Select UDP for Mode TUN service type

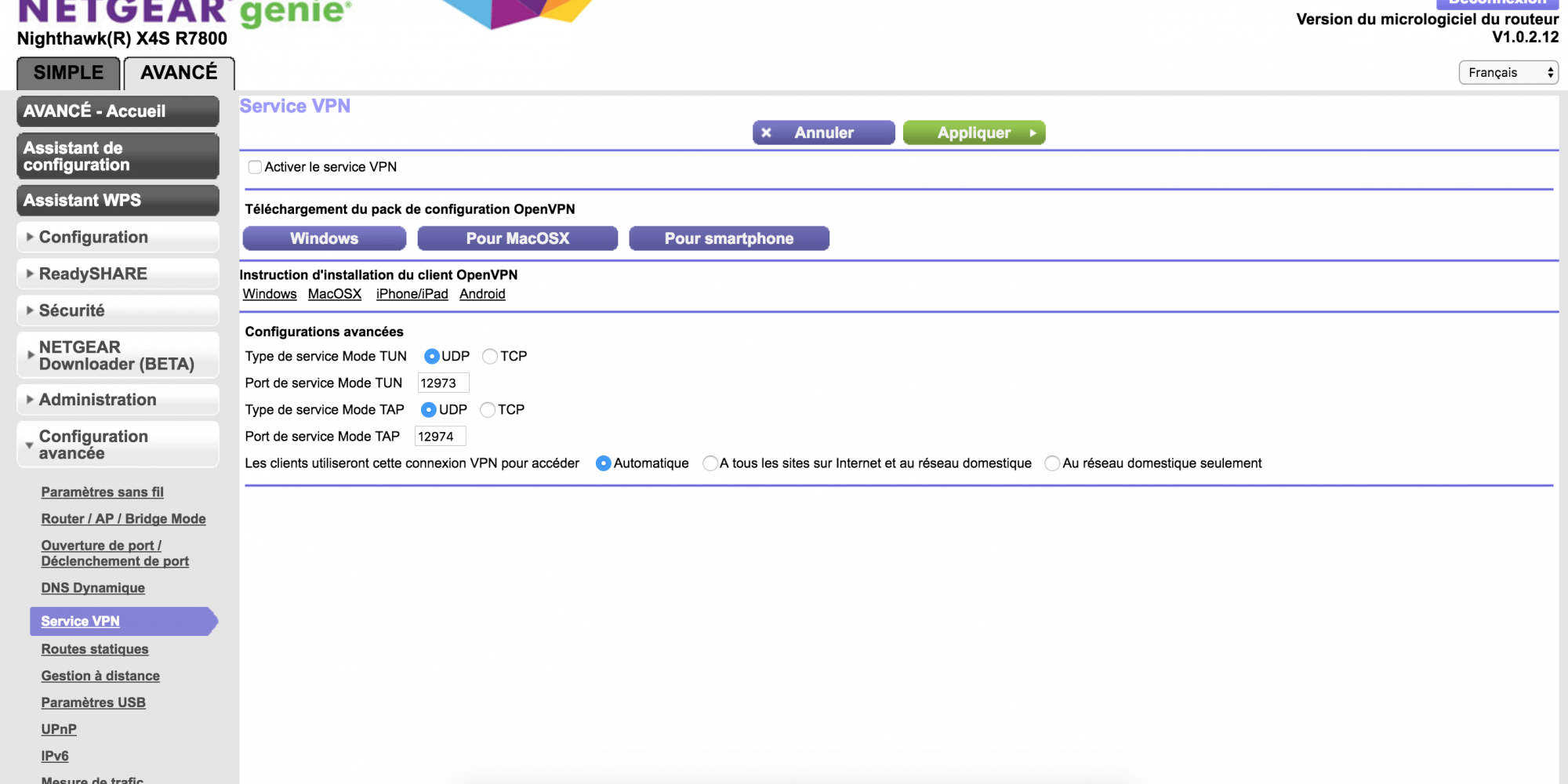point(431,356)
